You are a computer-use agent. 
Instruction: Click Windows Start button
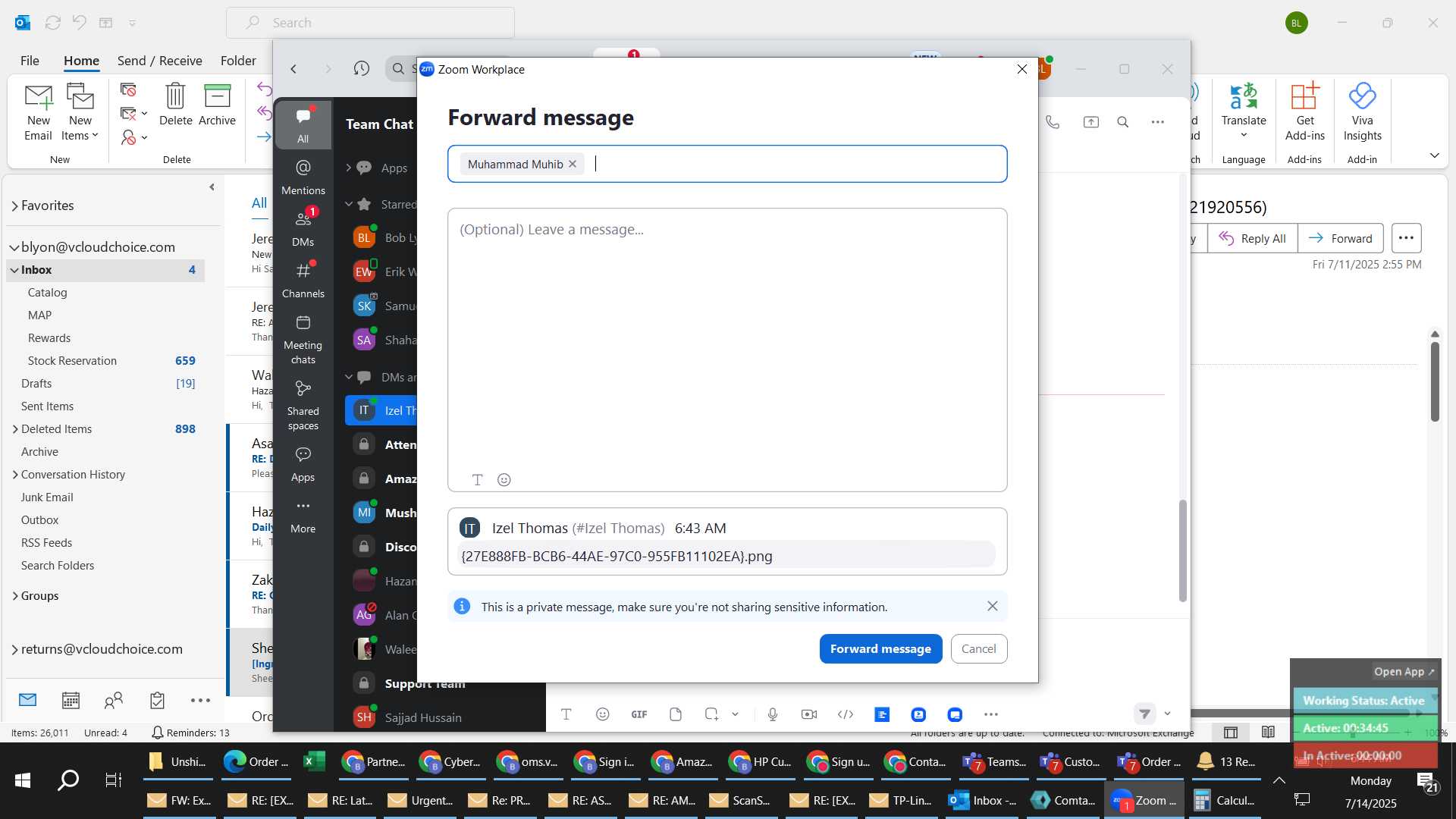(x=23, y=780)
